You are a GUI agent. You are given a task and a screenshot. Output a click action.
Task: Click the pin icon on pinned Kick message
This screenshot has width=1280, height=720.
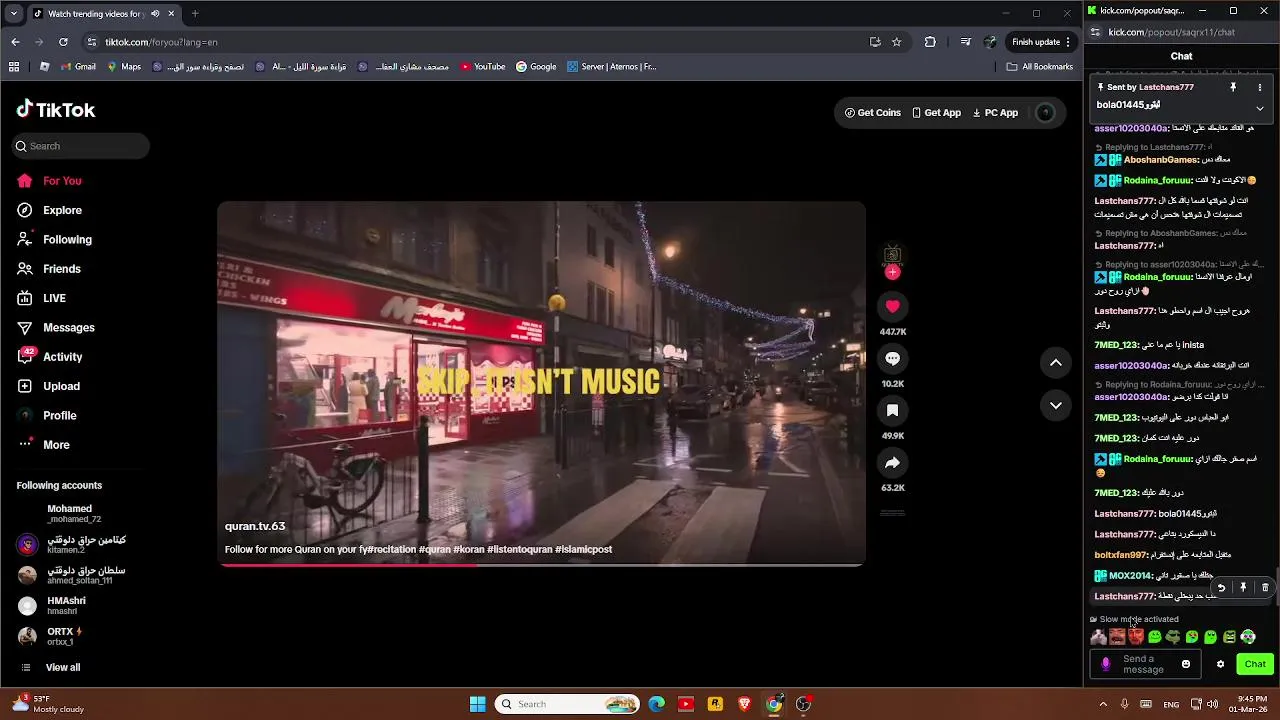tap(1233, 87)
